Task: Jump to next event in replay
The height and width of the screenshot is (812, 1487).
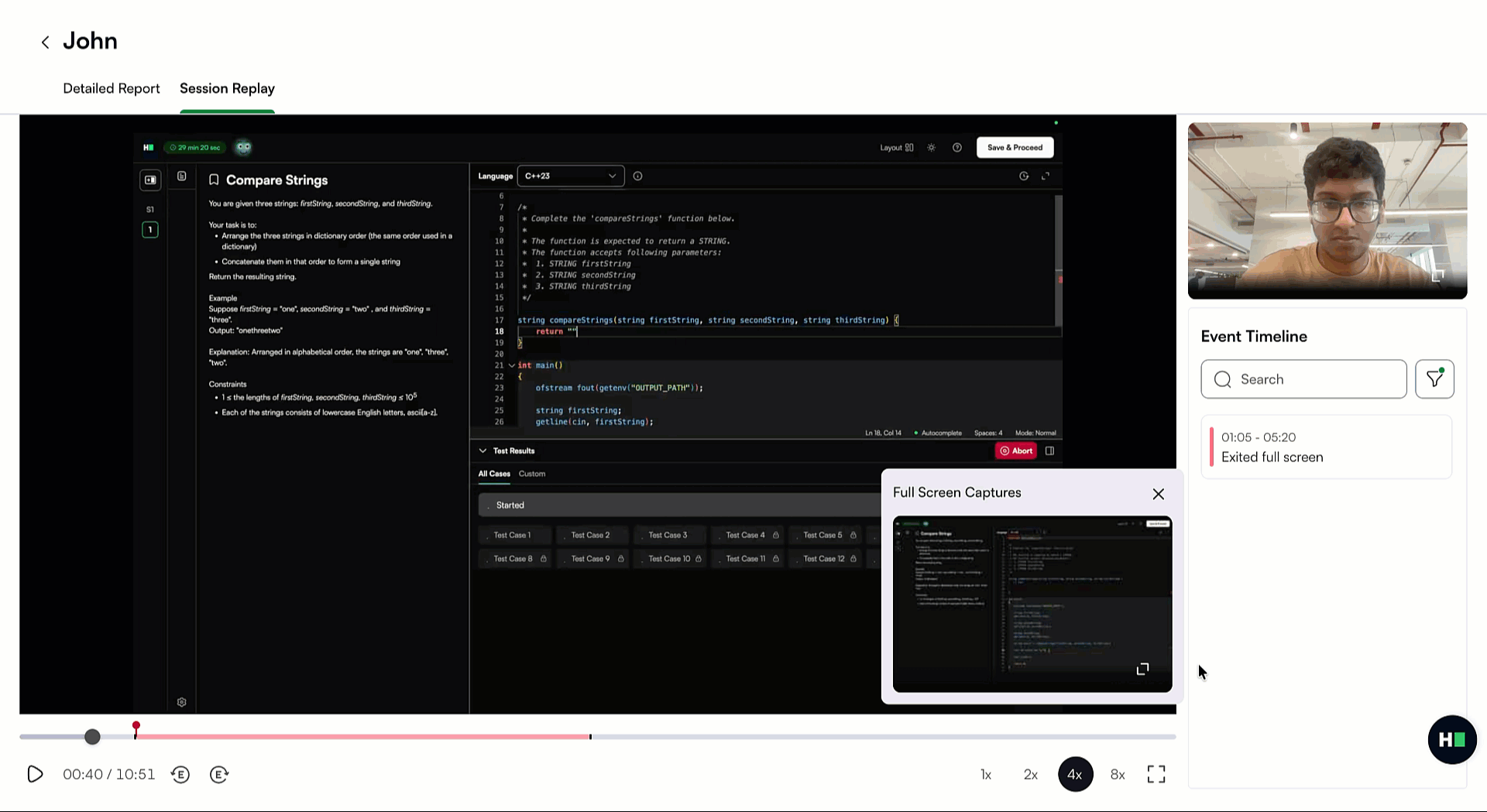Action: click(219, 774)
